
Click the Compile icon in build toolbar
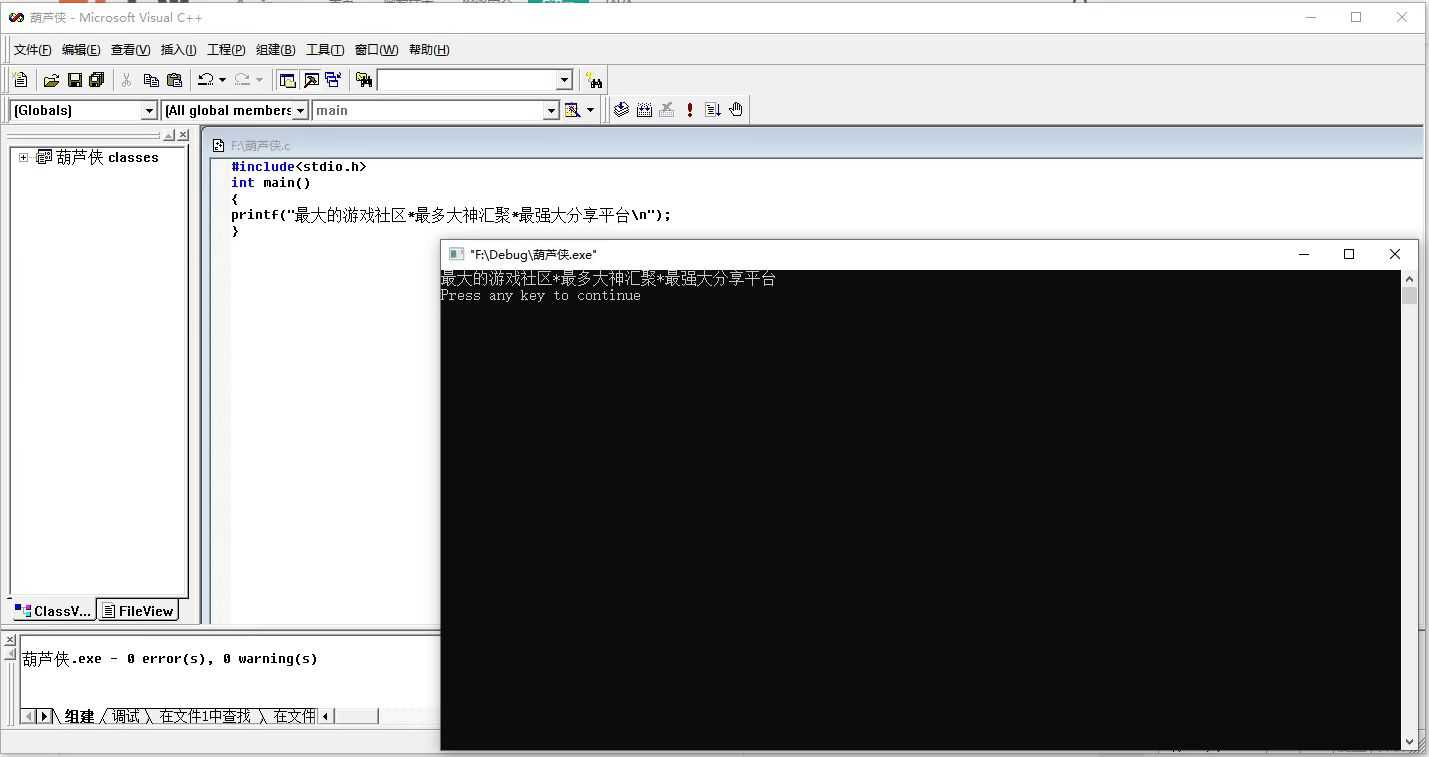621,110
